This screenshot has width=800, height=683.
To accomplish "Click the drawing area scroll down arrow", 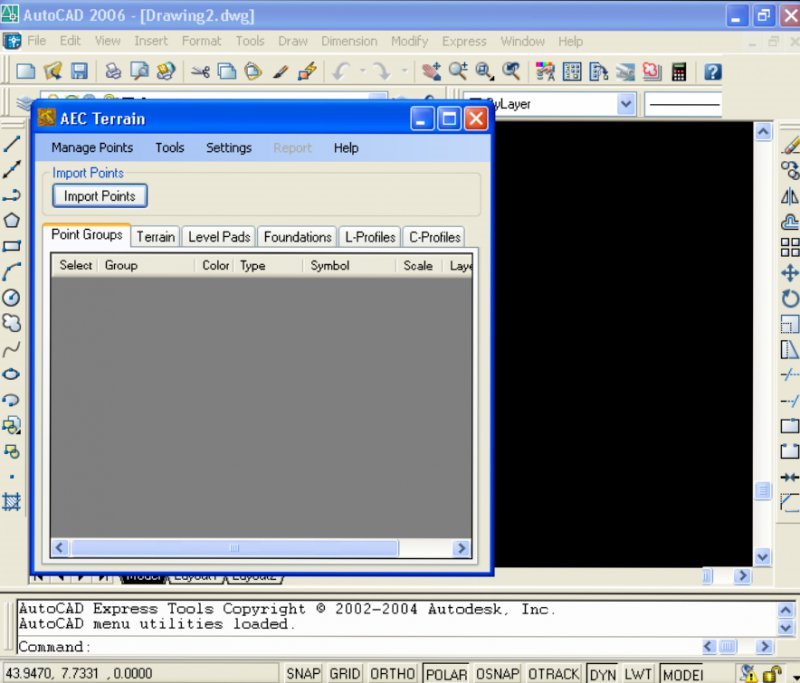I will pos(762,556).
